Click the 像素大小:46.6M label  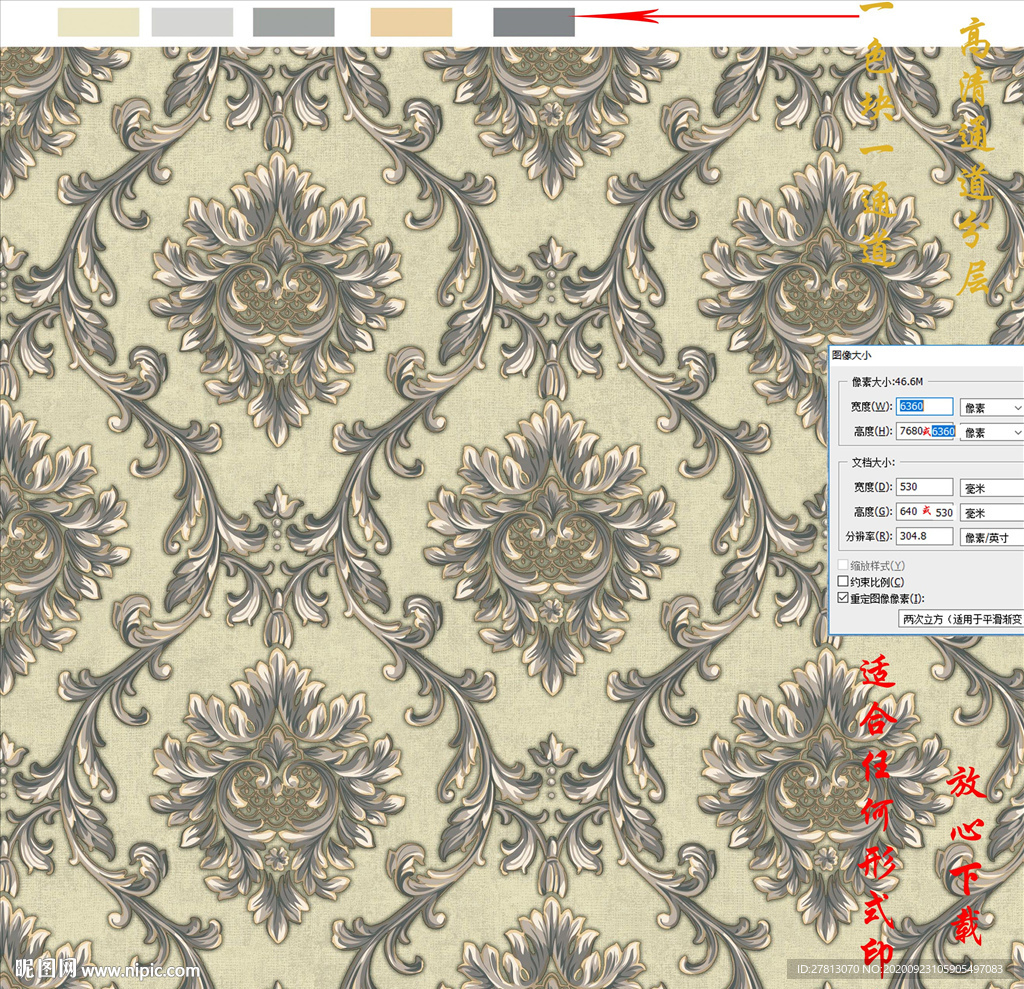click(x=888, y=381)
